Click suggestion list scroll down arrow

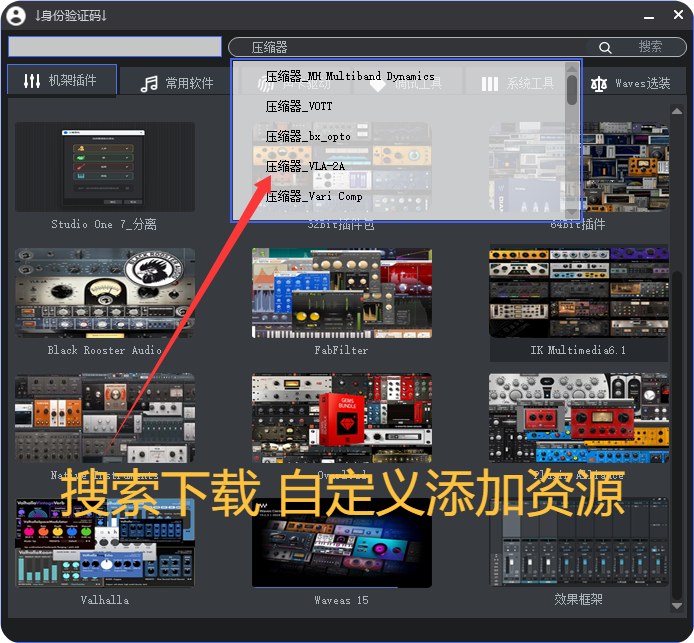pos(572,212)
